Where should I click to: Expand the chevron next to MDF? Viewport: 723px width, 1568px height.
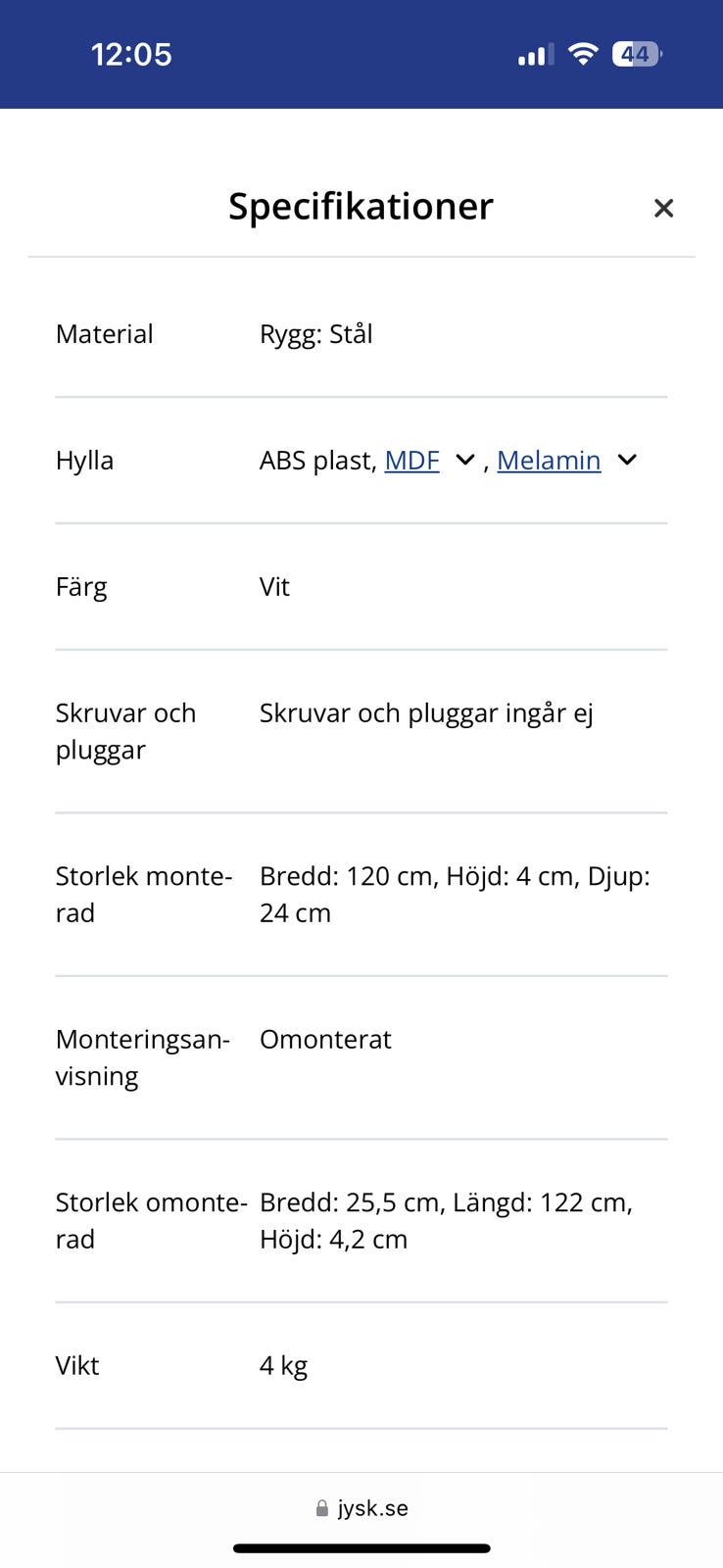(x=465, y=461)
